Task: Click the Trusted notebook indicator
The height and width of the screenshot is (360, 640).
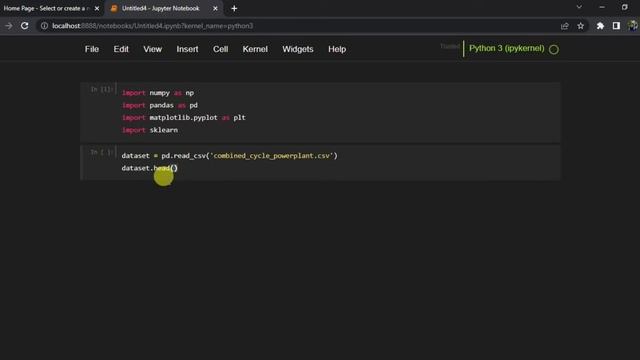Action: [450, 47]
